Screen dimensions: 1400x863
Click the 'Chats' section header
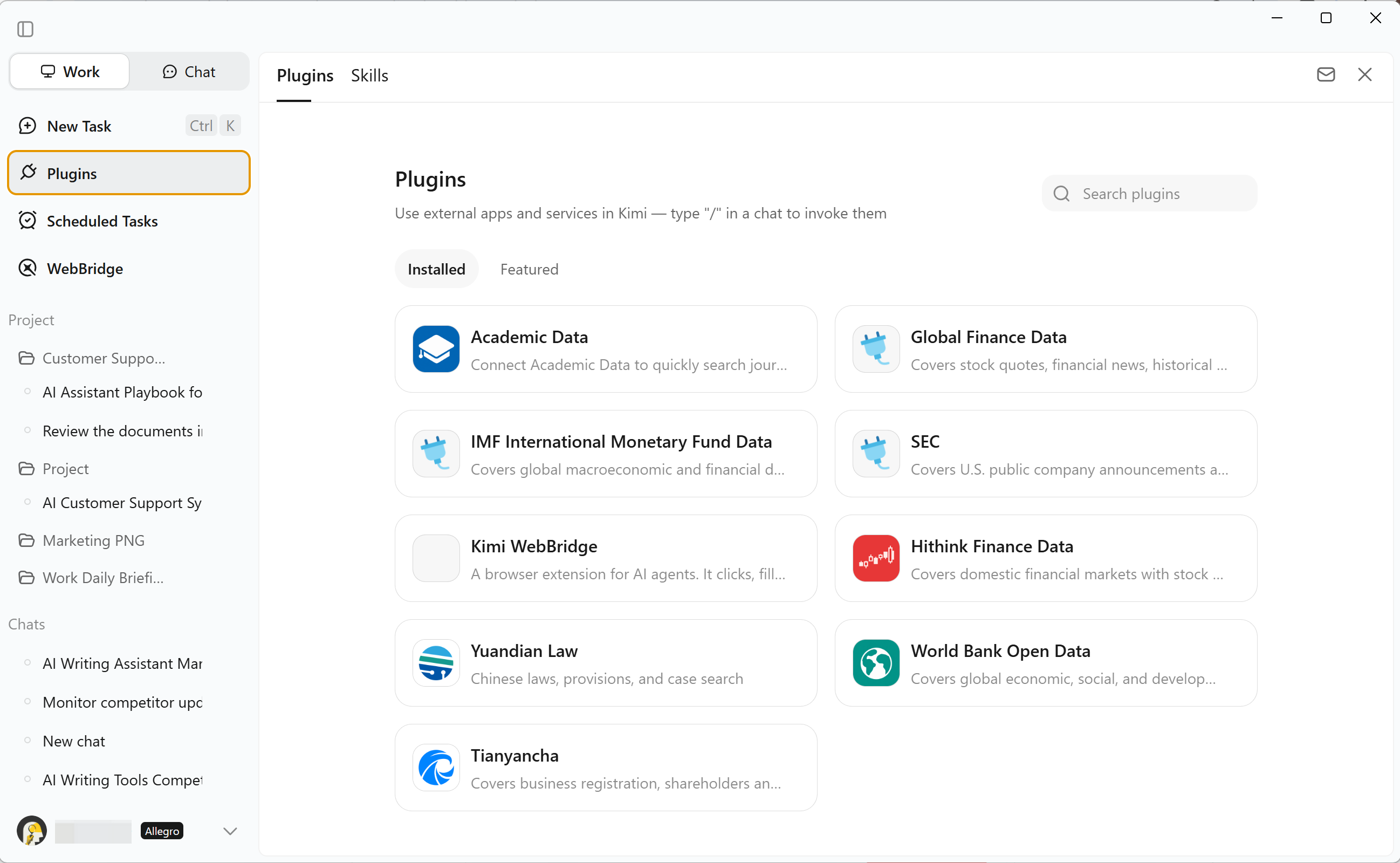pos(26,624)
